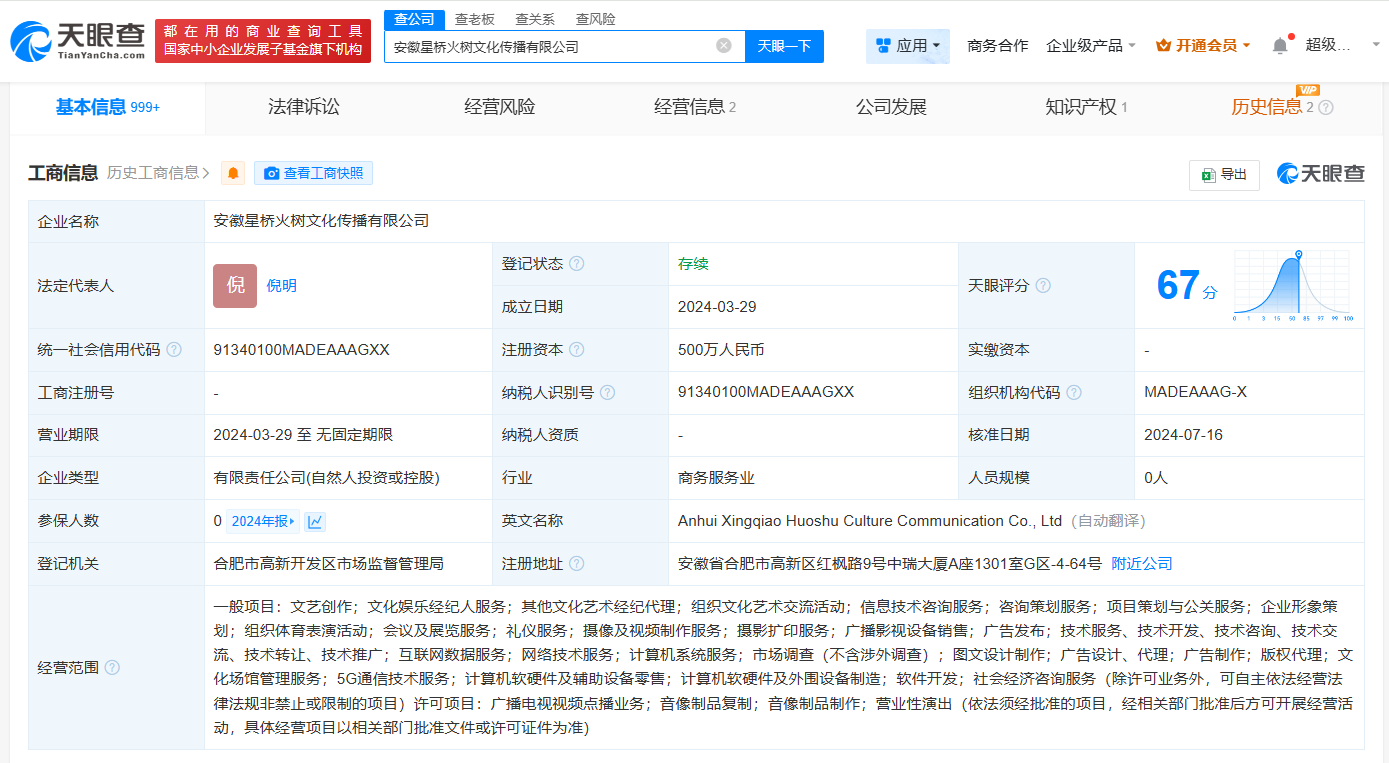Click the help icon next to 经营范围
Screen dimensions: 1389x763
click(x=112, y=667)
